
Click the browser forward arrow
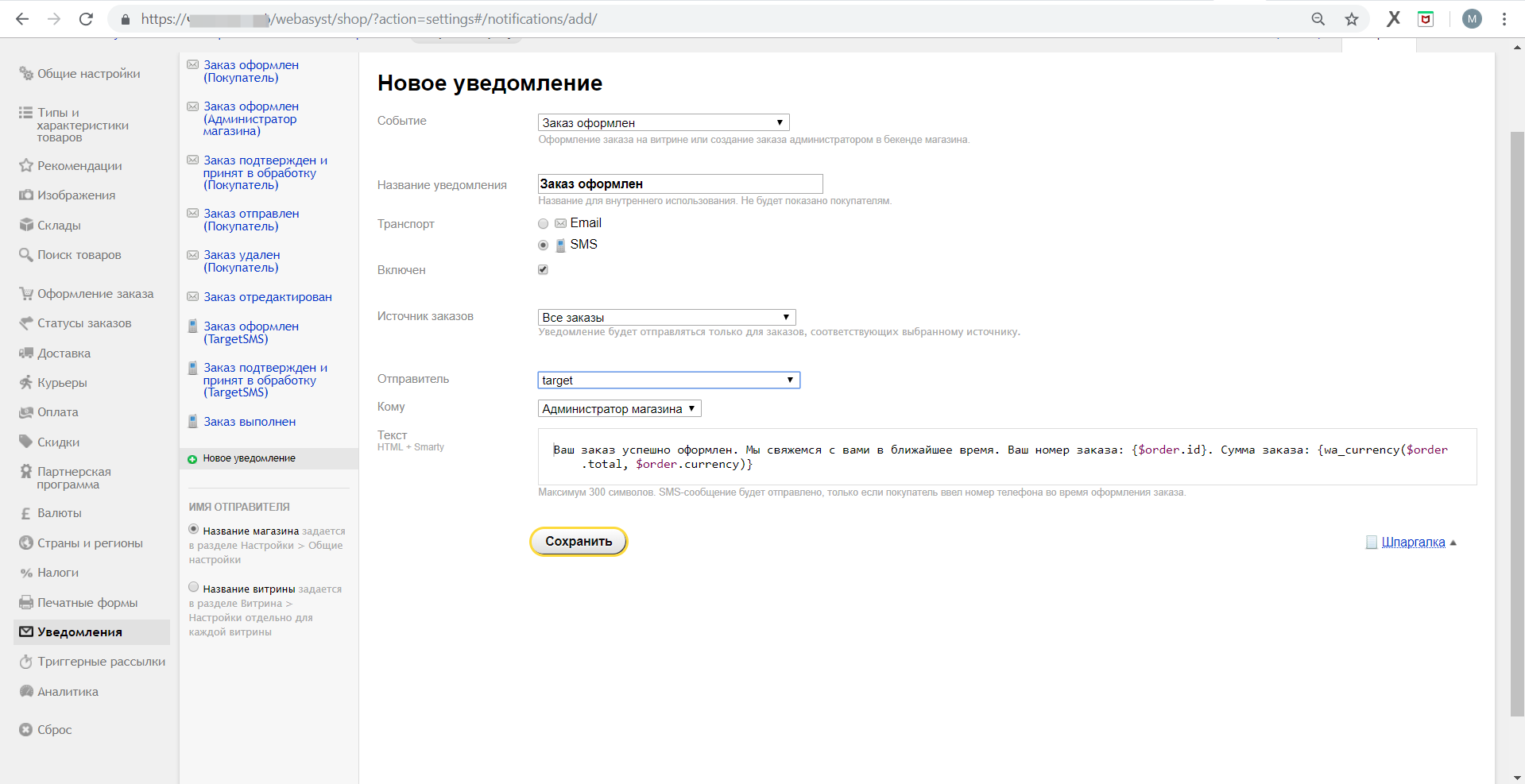pos(54,19)
